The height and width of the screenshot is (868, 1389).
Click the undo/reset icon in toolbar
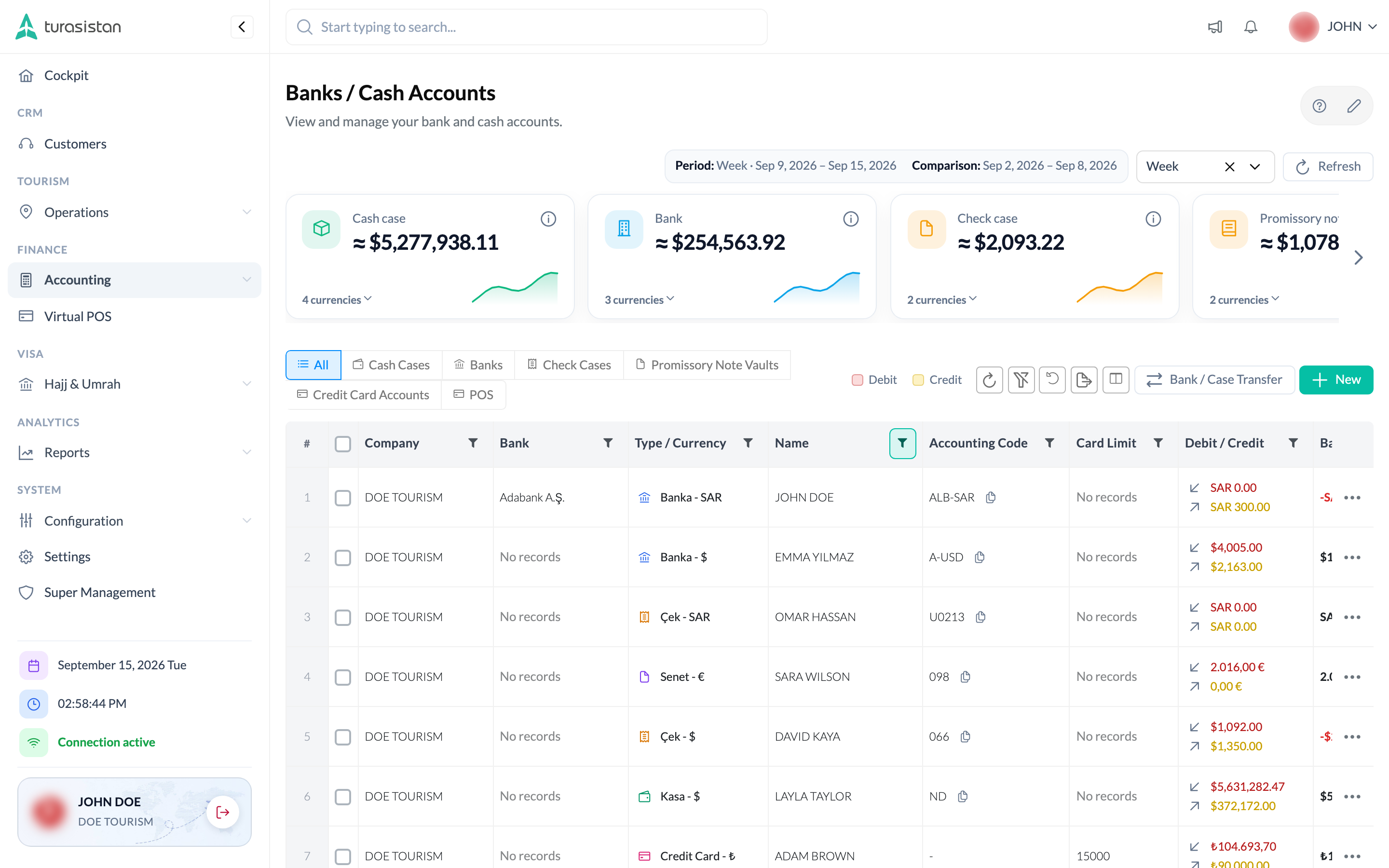(1052, 380)
